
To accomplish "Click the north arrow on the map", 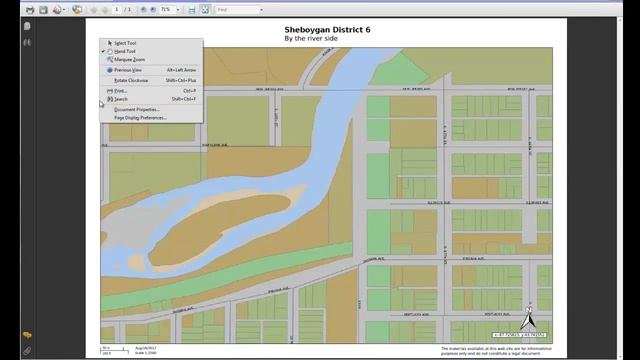I will pyautogui.click(x=528, y=317).
